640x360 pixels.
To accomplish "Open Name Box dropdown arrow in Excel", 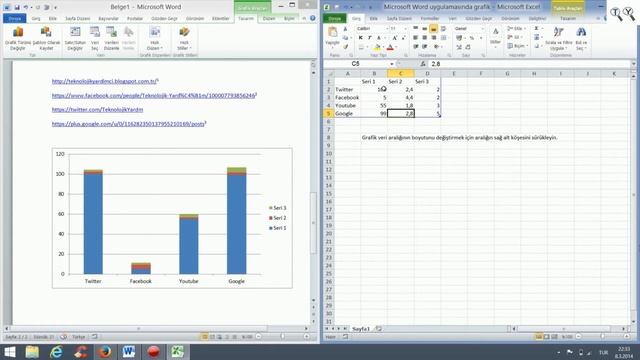I will tap(392, 64).
